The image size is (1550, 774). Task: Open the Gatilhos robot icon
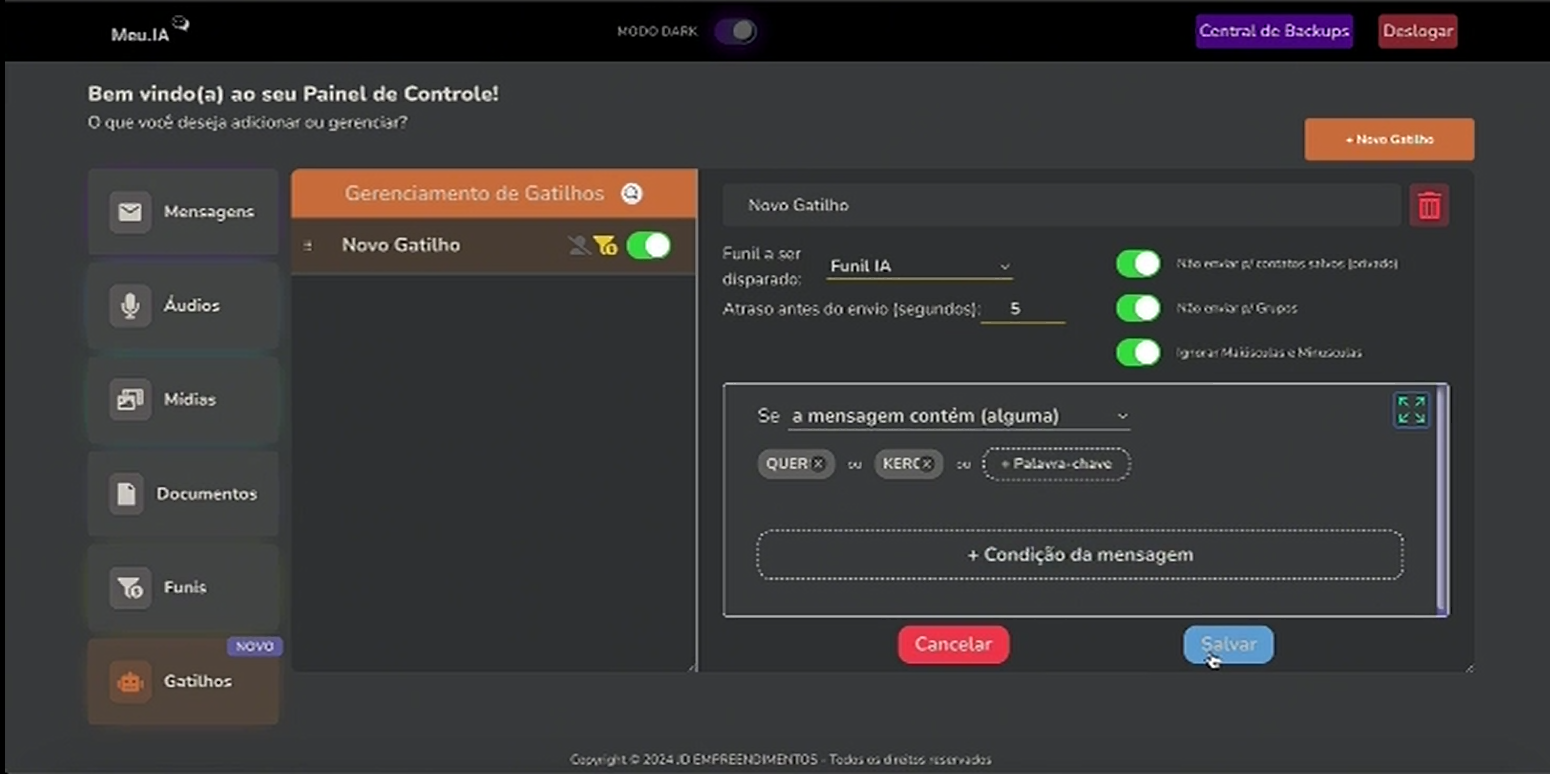129,681
